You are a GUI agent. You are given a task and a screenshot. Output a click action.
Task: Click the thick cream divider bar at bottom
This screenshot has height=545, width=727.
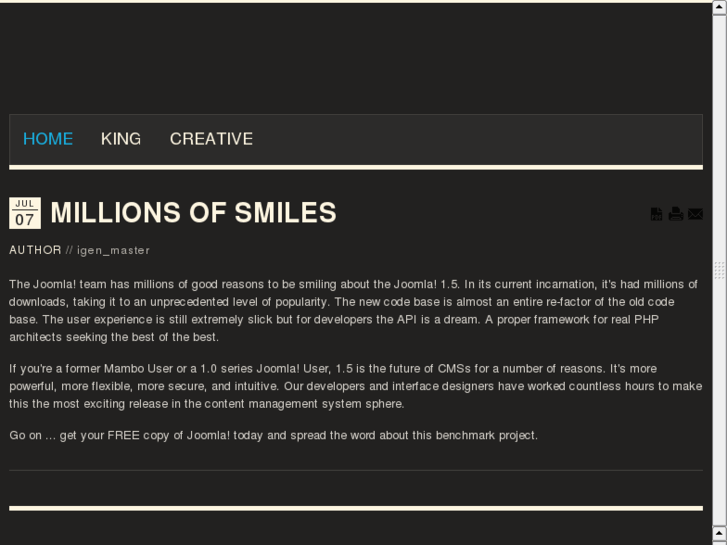[x=355, y=508]
